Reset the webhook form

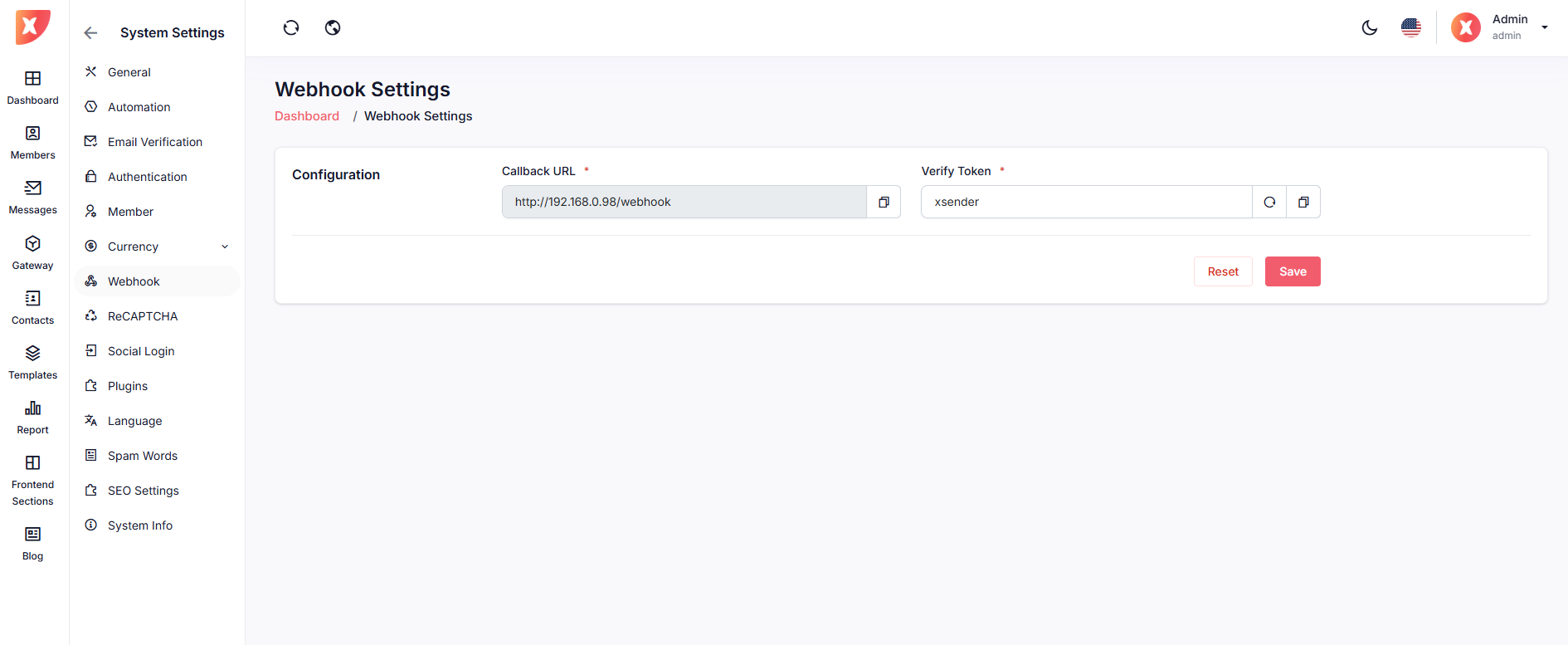click(1223, 271)
